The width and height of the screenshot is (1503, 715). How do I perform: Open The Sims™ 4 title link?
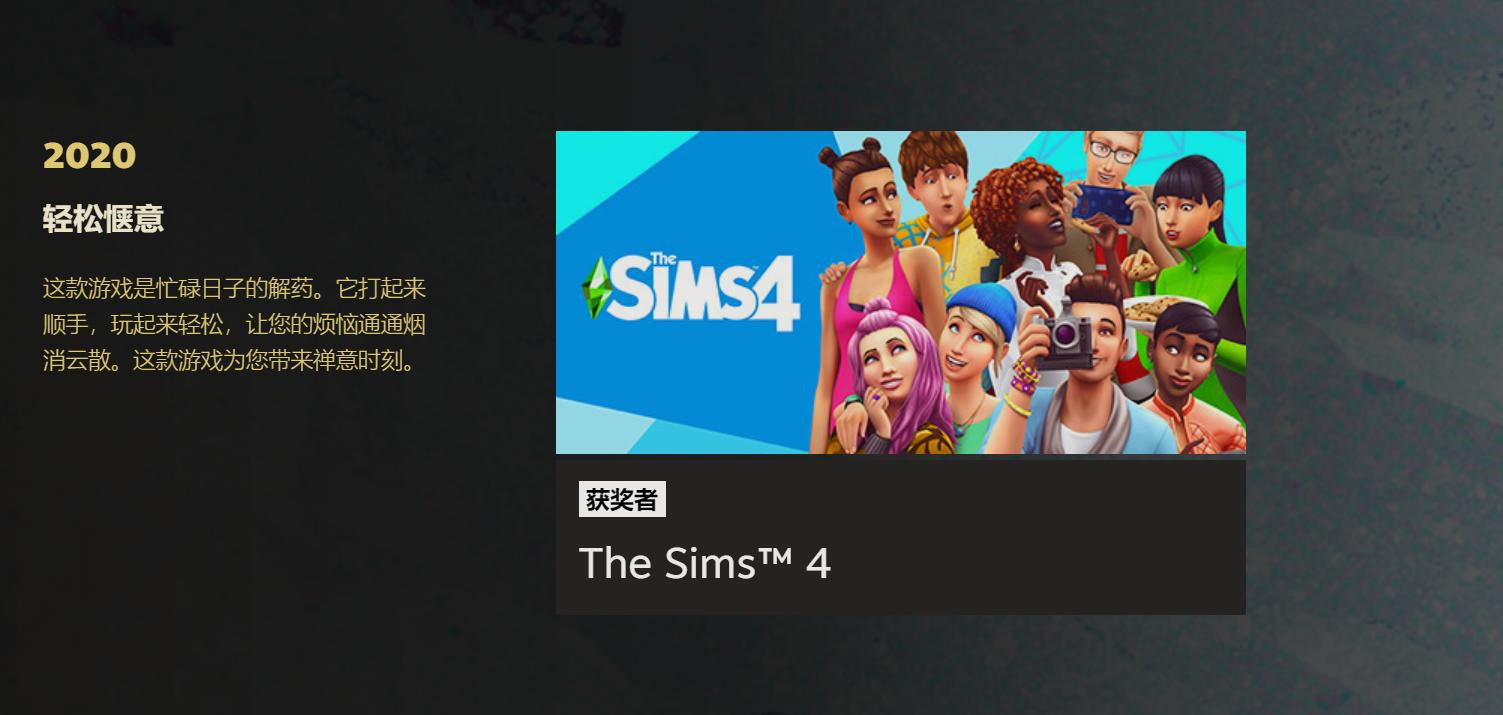(705, 563)
